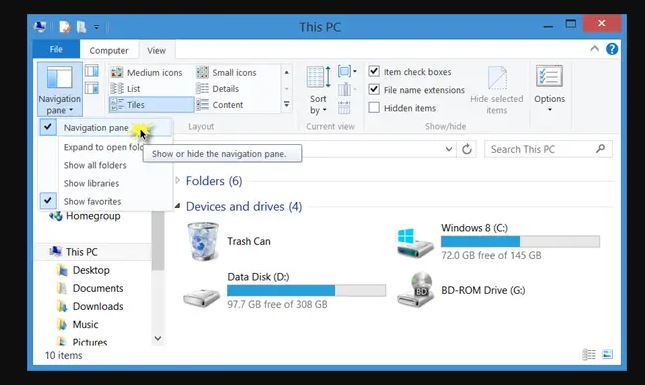645x385 pixels.
Task: Open Downloads in navigation tree
Action: 90,306
